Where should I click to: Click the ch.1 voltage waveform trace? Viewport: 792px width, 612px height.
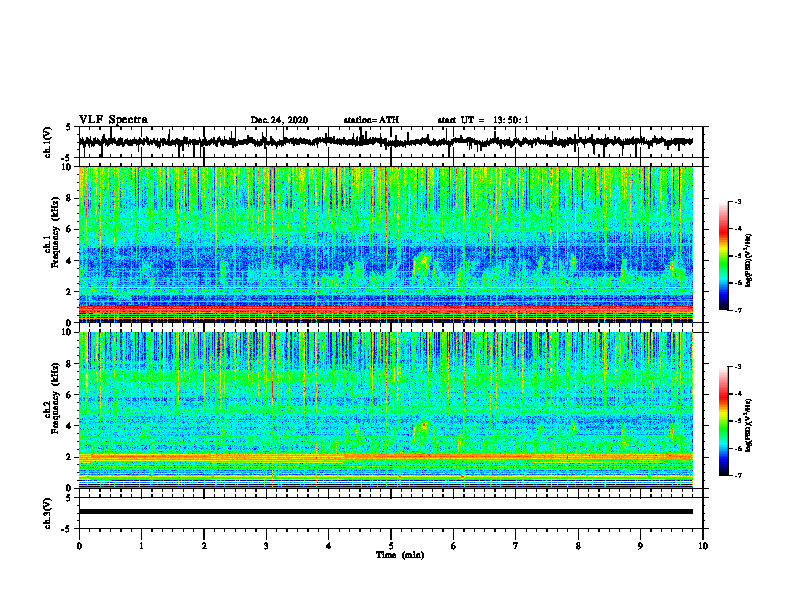385,141
